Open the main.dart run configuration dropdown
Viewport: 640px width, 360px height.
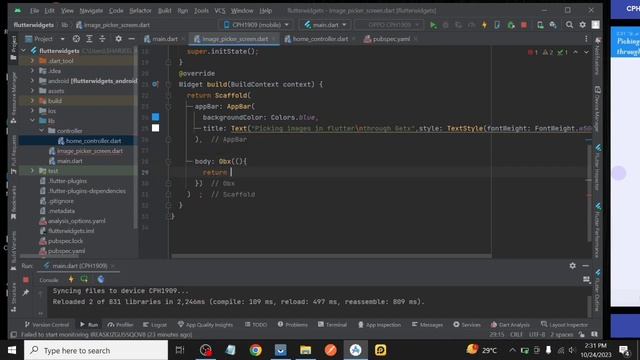point(326,25)
